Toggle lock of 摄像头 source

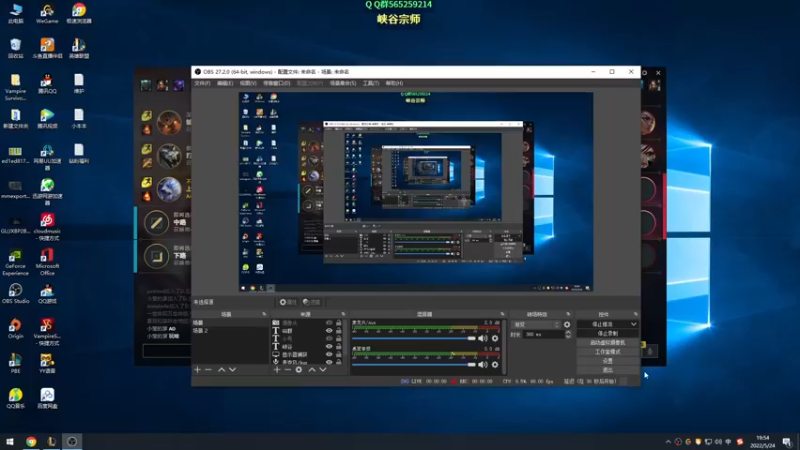tap(339, 323)
